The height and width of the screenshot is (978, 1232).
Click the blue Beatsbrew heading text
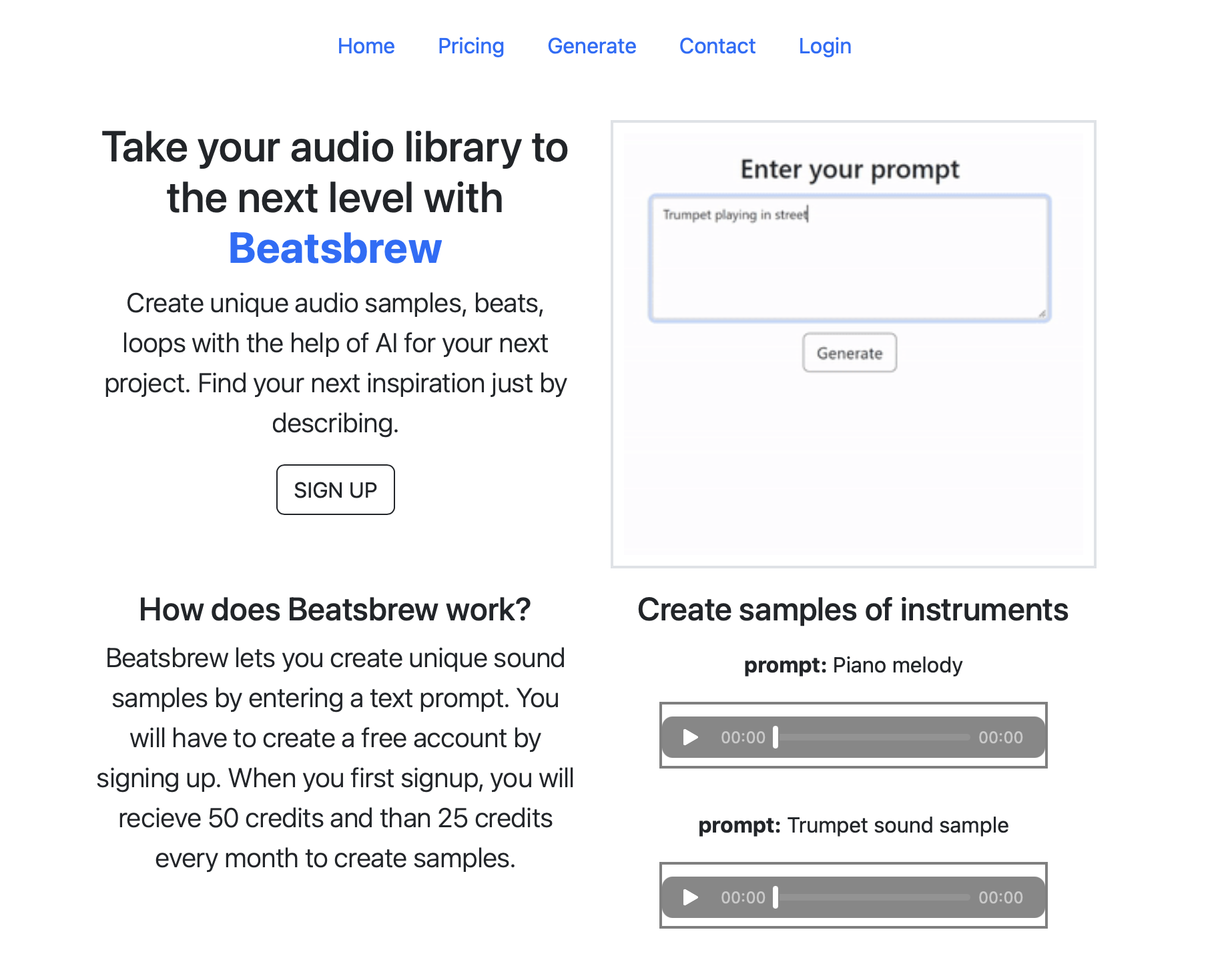334,248
